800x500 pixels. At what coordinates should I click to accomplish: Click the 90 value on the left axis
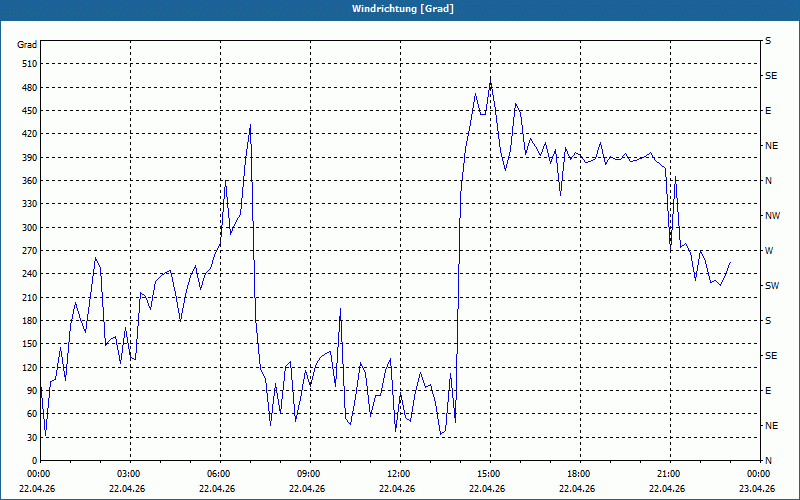(x=33, y=391)
